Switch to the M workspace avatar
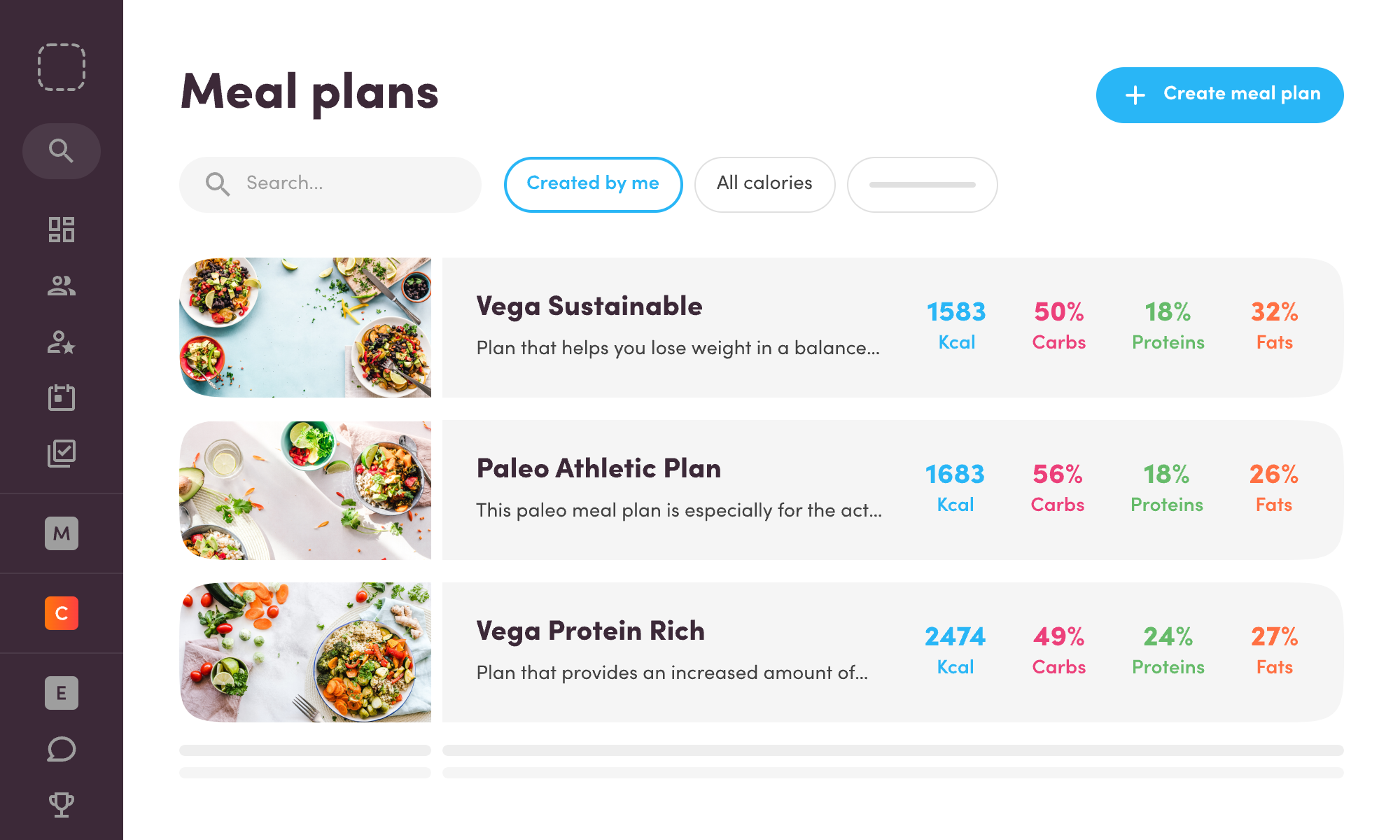This screenshot has width=1400, height=840. (x=62, y=533)
